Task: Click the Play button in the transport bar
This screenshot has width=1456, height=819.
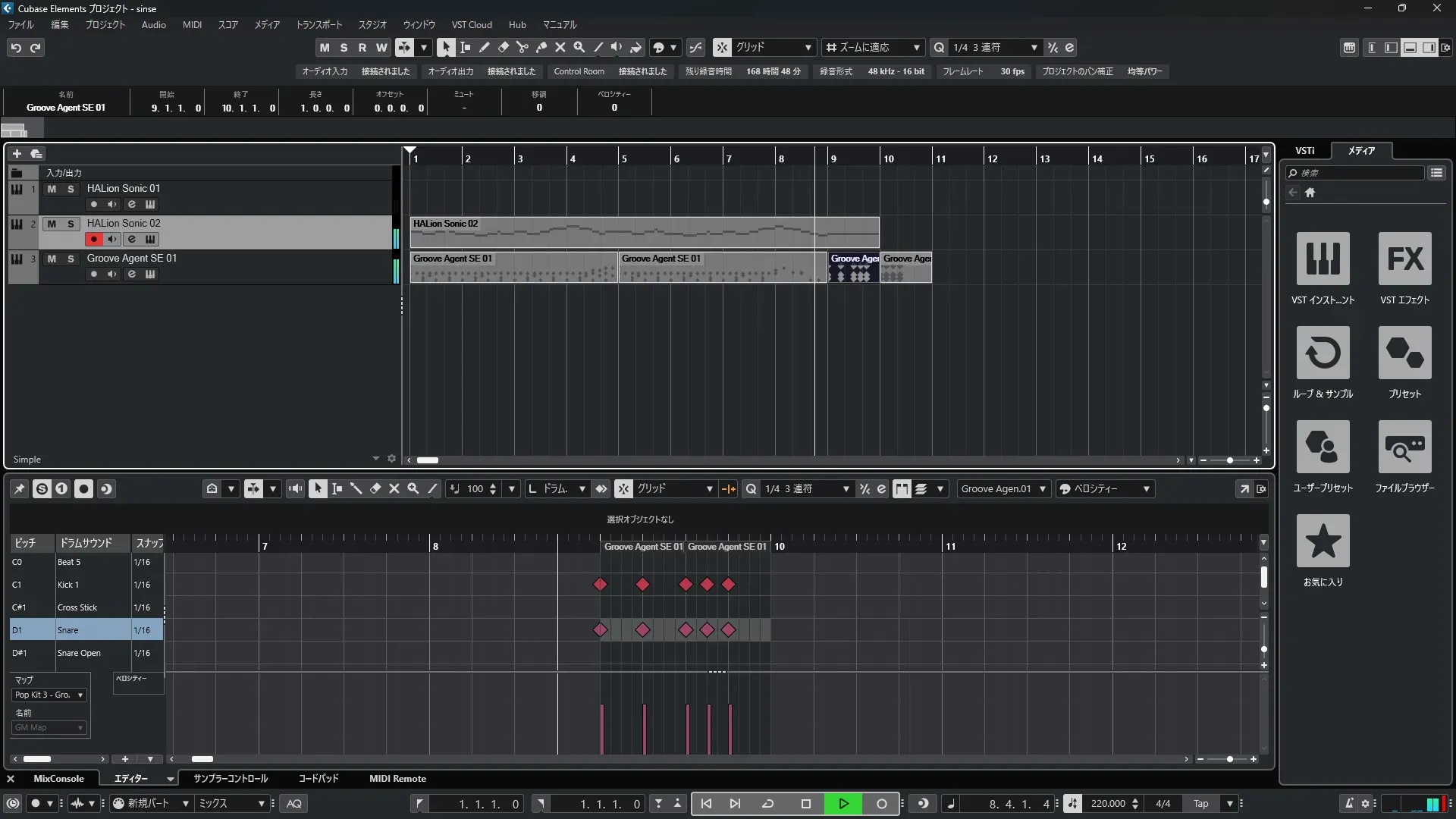Action: [843, 804]
